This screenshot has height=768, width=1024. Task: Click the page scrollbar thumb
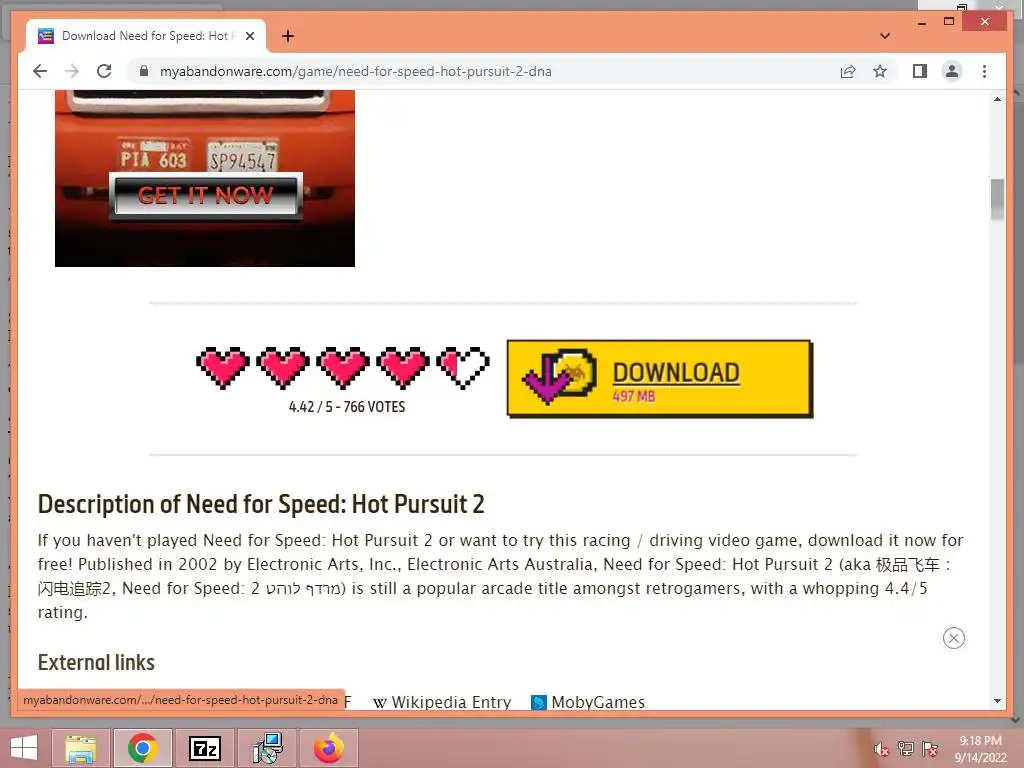(x=997, y=200)
